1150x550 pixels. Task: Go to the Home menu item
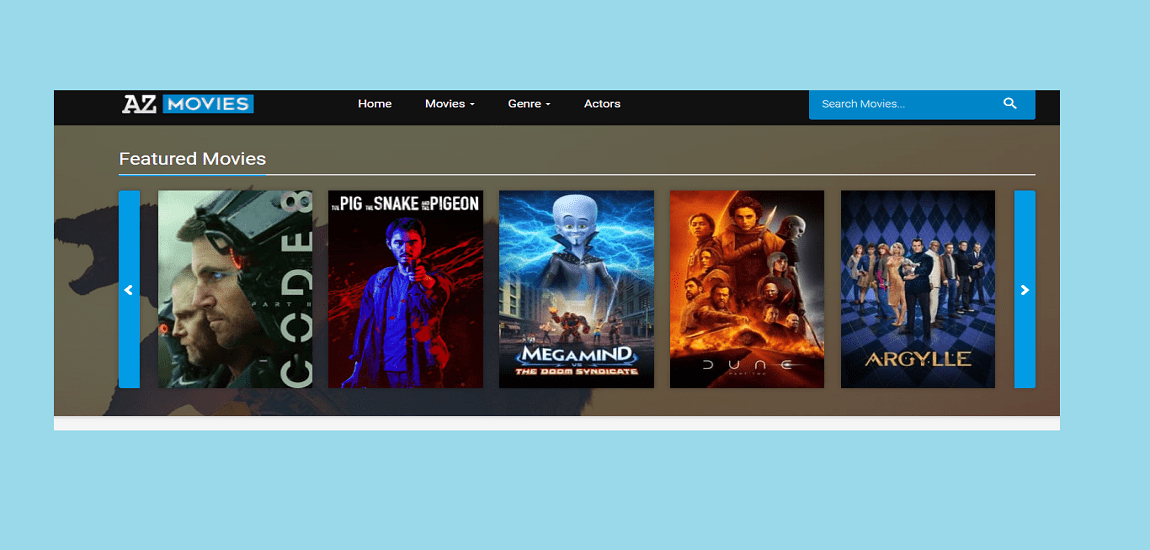click(375, 104)
